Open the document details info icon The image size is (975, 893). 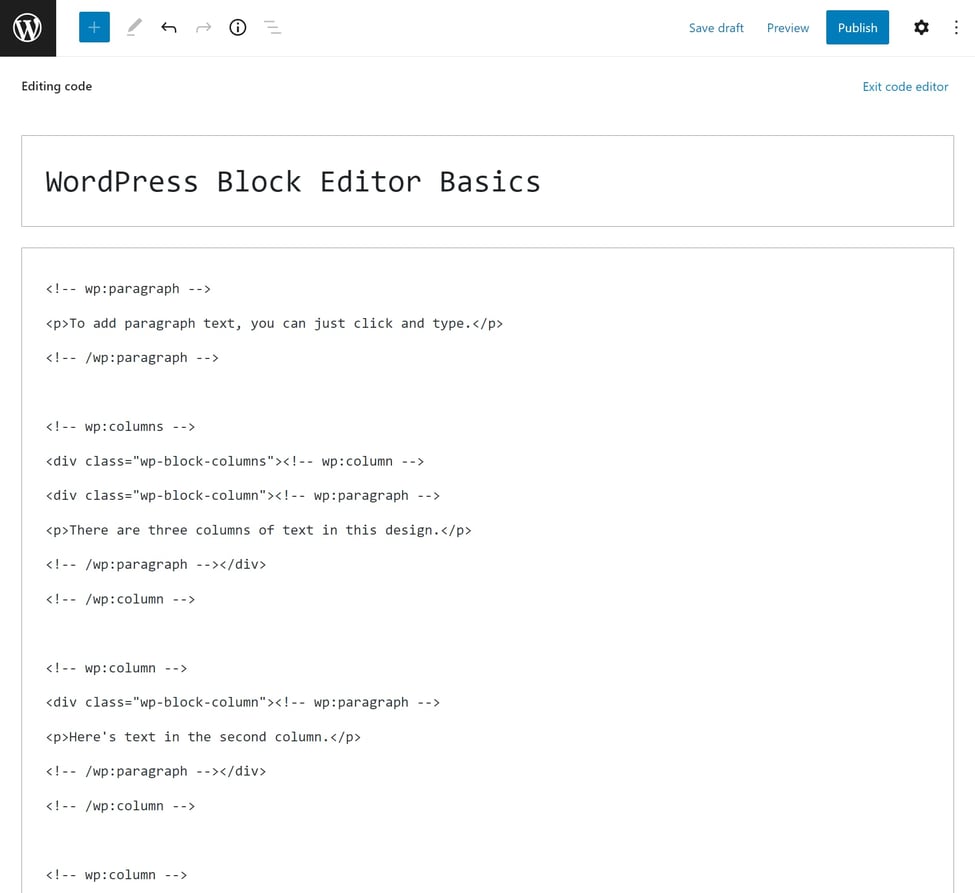(x=238, y=27)
